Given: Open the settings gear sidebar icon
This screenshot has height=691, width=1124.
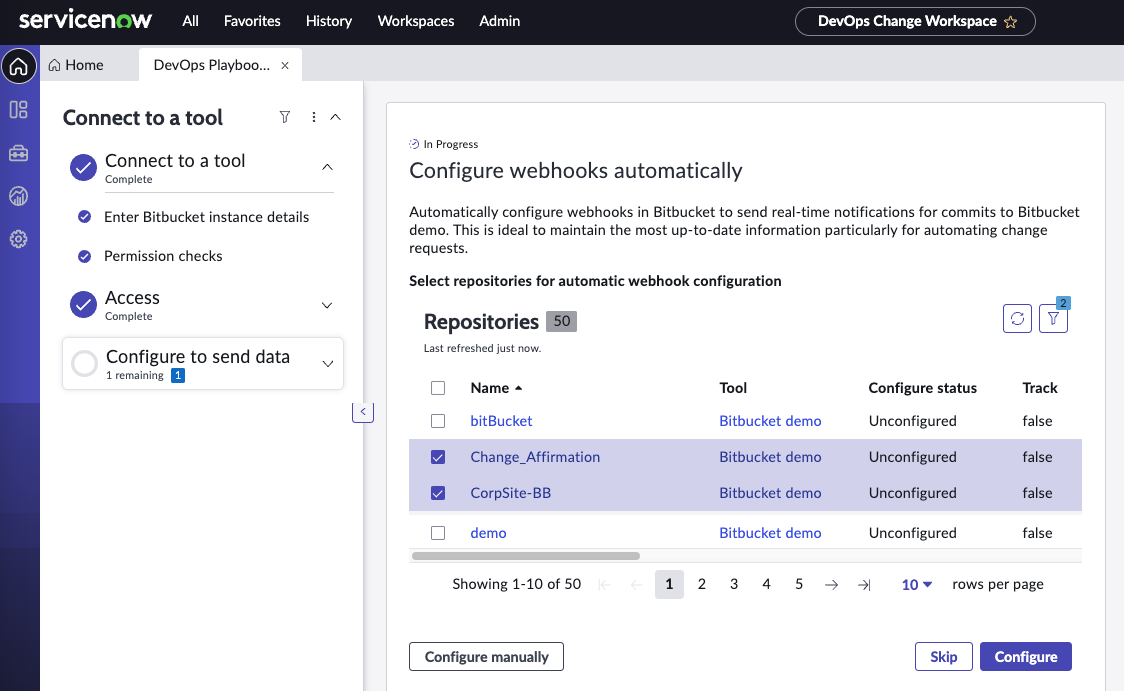Looking at the screenshot, I should tap(19, 239).
